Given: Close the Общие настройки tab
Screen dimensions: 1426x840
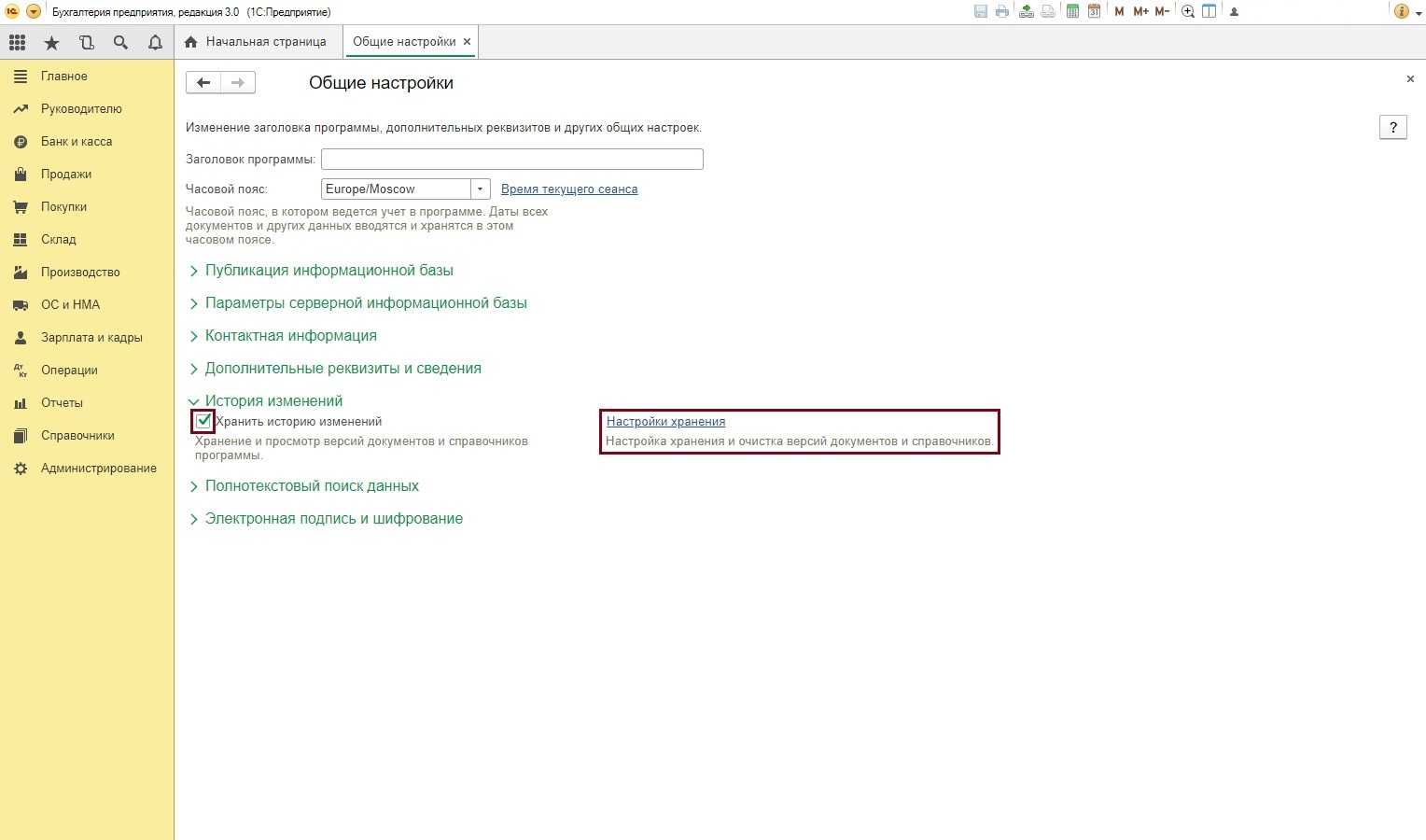Looking at the screenshot, I should 467,42.
